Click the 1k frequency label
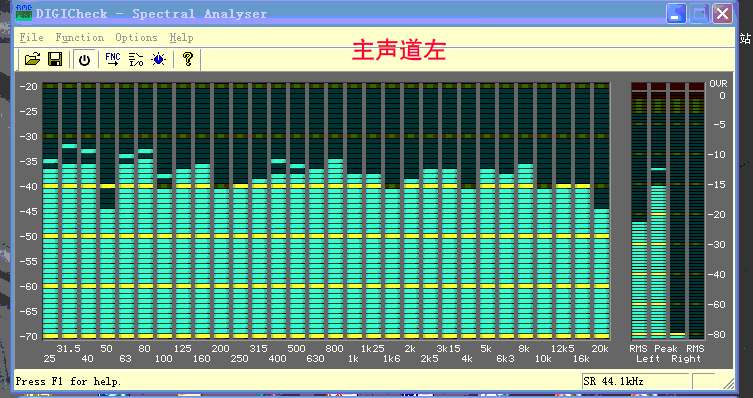 tap(353, 359)
